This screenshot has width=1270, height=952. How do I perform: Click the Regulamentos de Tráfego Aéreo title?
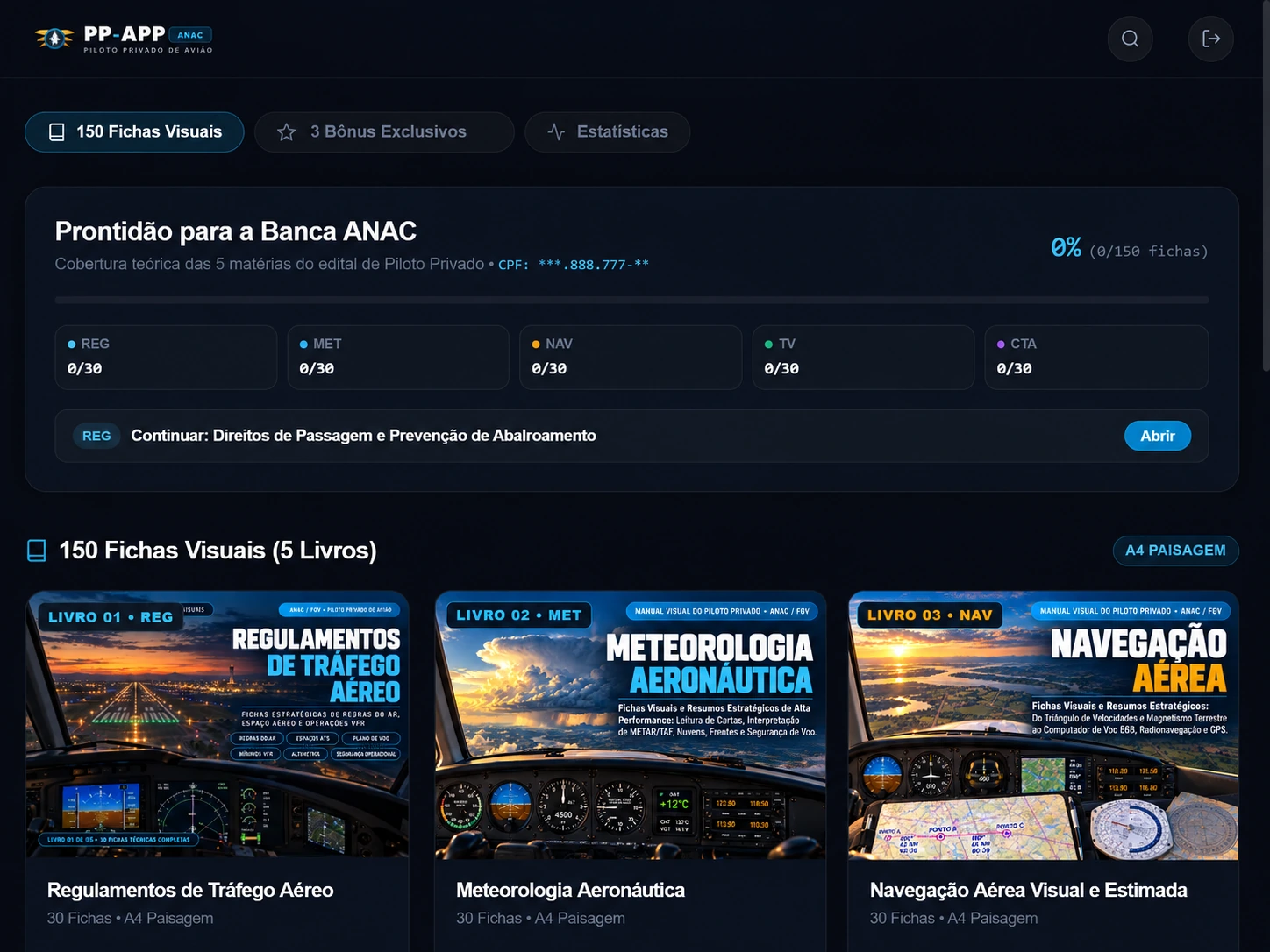point(190,890)
